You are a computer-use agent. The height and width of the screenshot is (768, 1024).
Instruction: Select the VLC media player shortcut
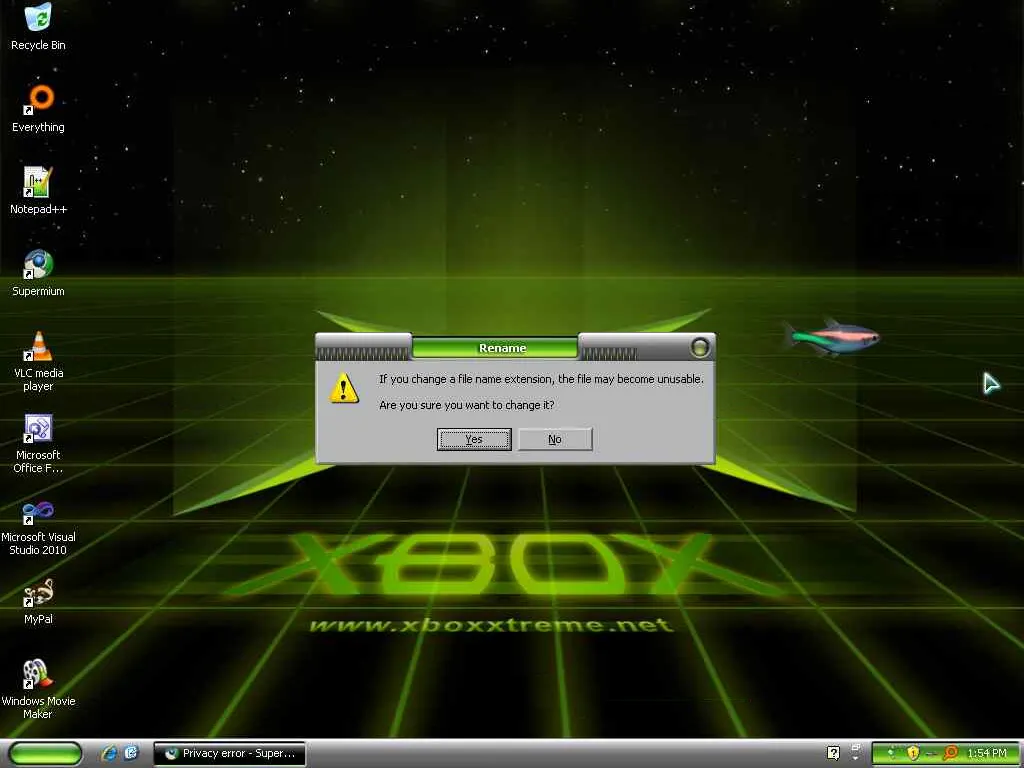tap(38, 362)
